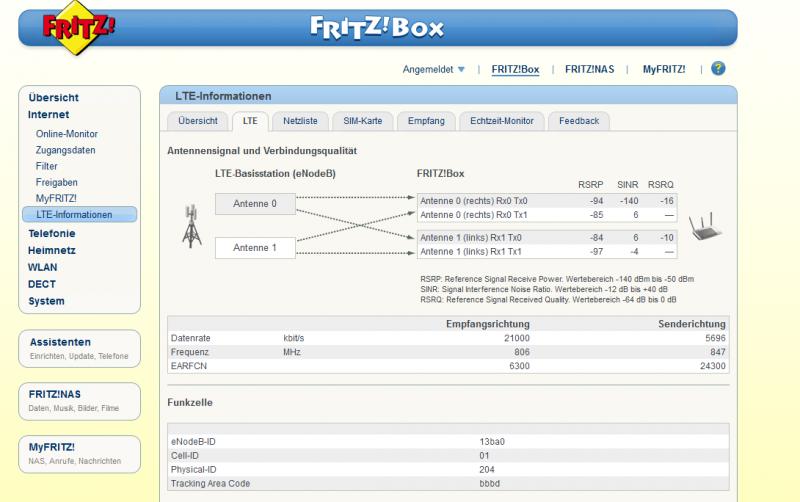Image resolution: width=800 pixels, height=502 pixels.
Task: Open MyFRITZ! under Internet in sidebar
Action: [x=56, y=198]
